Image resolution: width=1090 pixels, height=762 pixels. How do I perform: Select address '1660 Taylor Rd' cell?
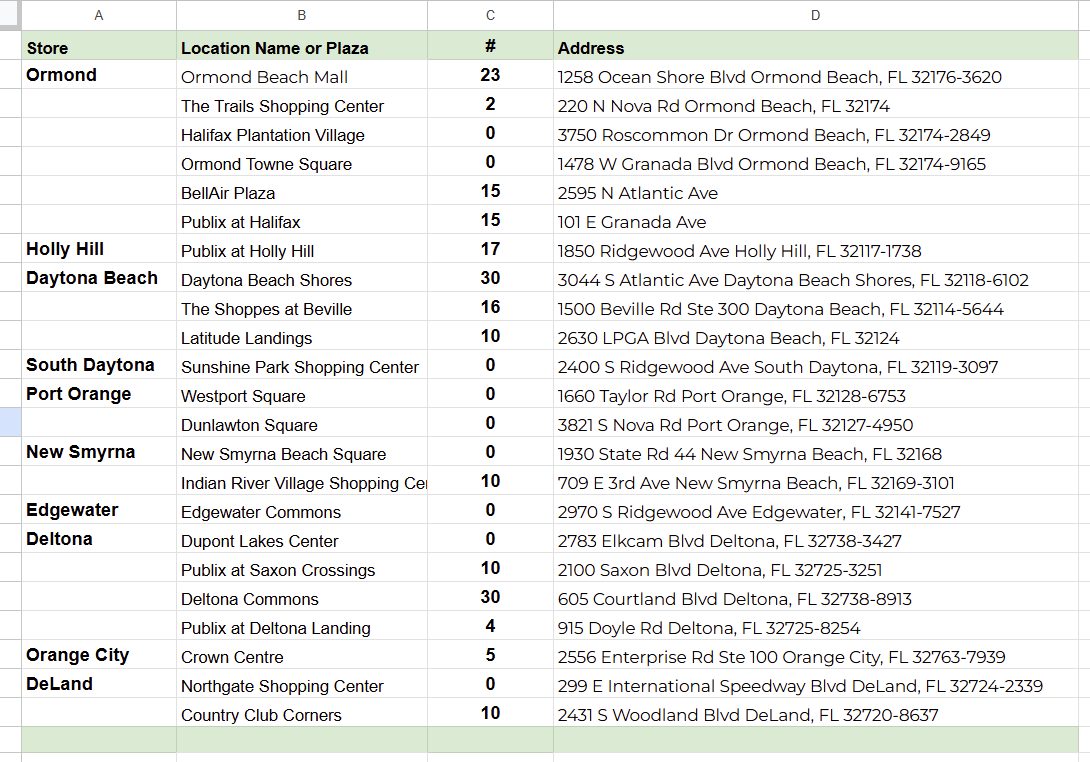[815, 394]
